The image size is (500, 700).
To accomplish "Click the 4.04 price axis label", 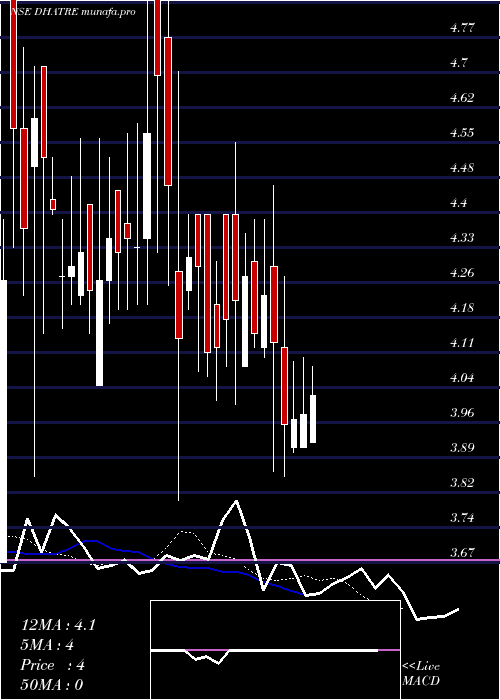I will tap(462, 378).
